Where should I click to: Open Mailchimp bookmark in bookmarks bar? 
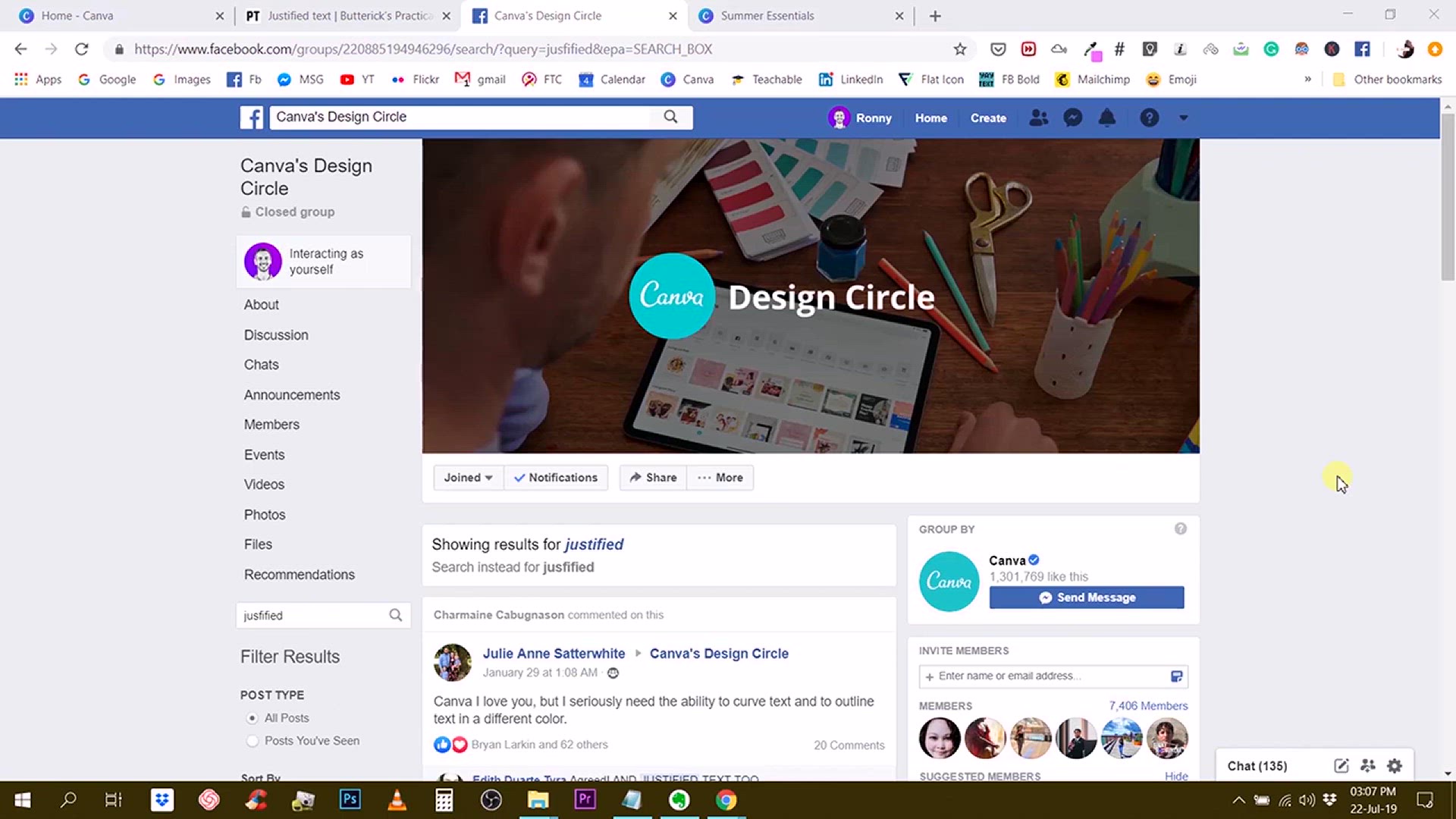(1093, 79)
